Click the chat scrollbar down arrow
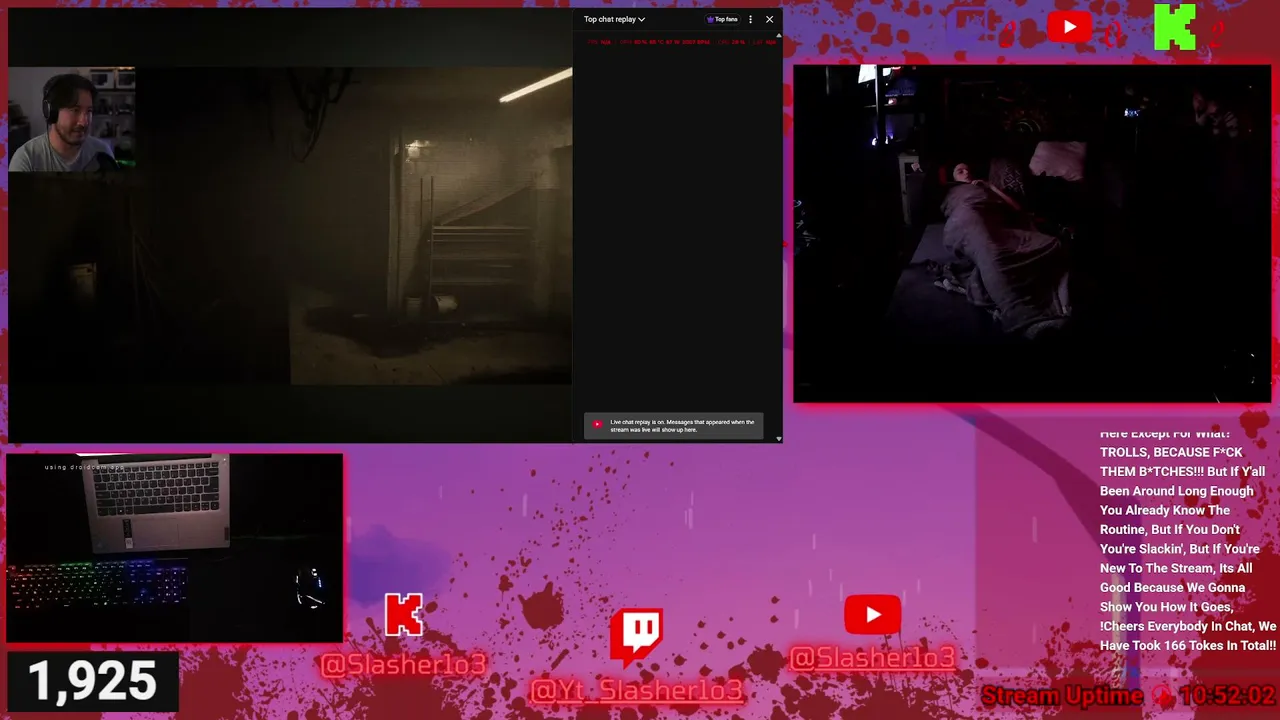 coord(779,438)
